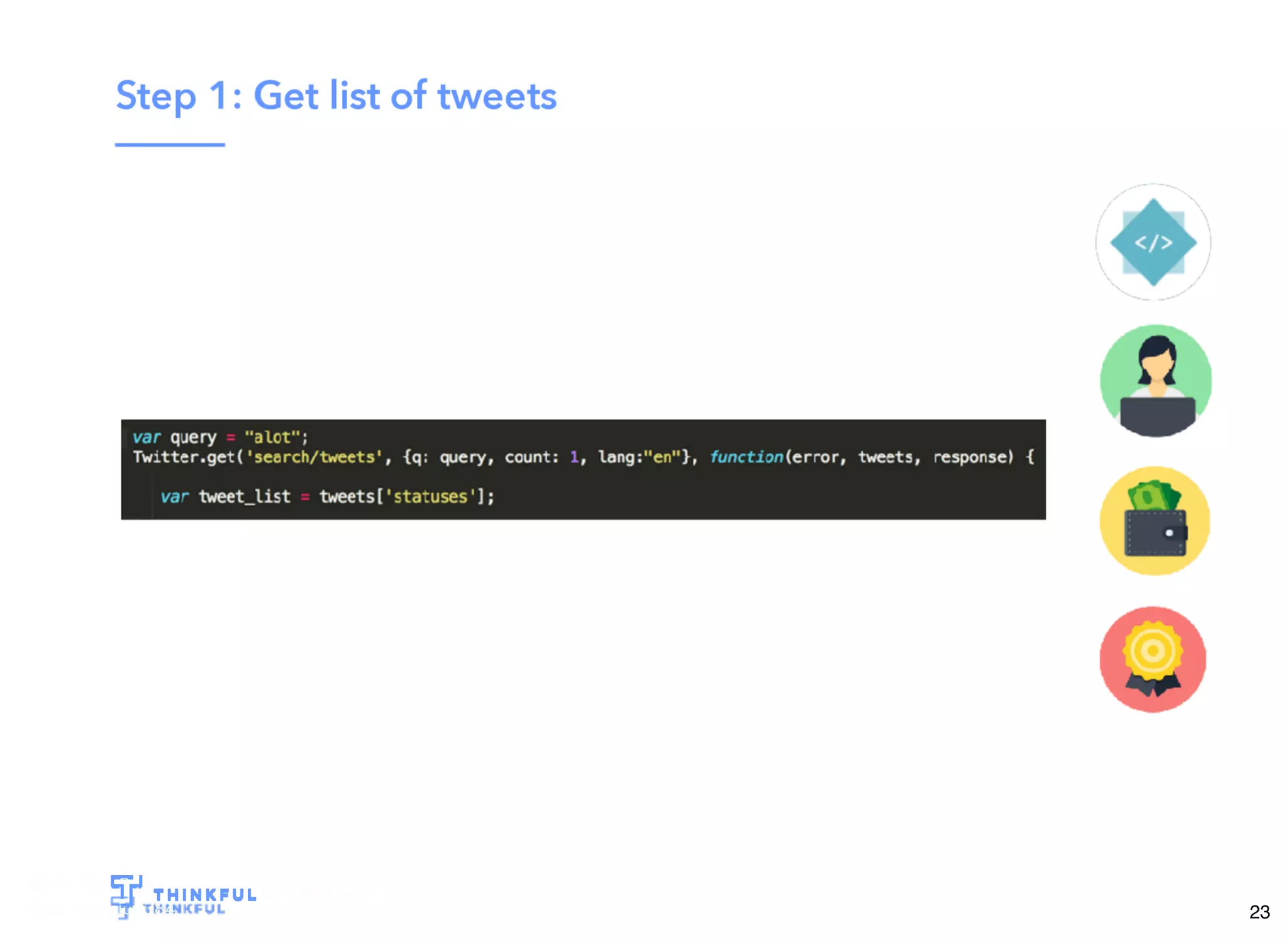Select the award ribbon badge icon
The width and height of the screenshot is (1288, 940).
click(1153, 659)
